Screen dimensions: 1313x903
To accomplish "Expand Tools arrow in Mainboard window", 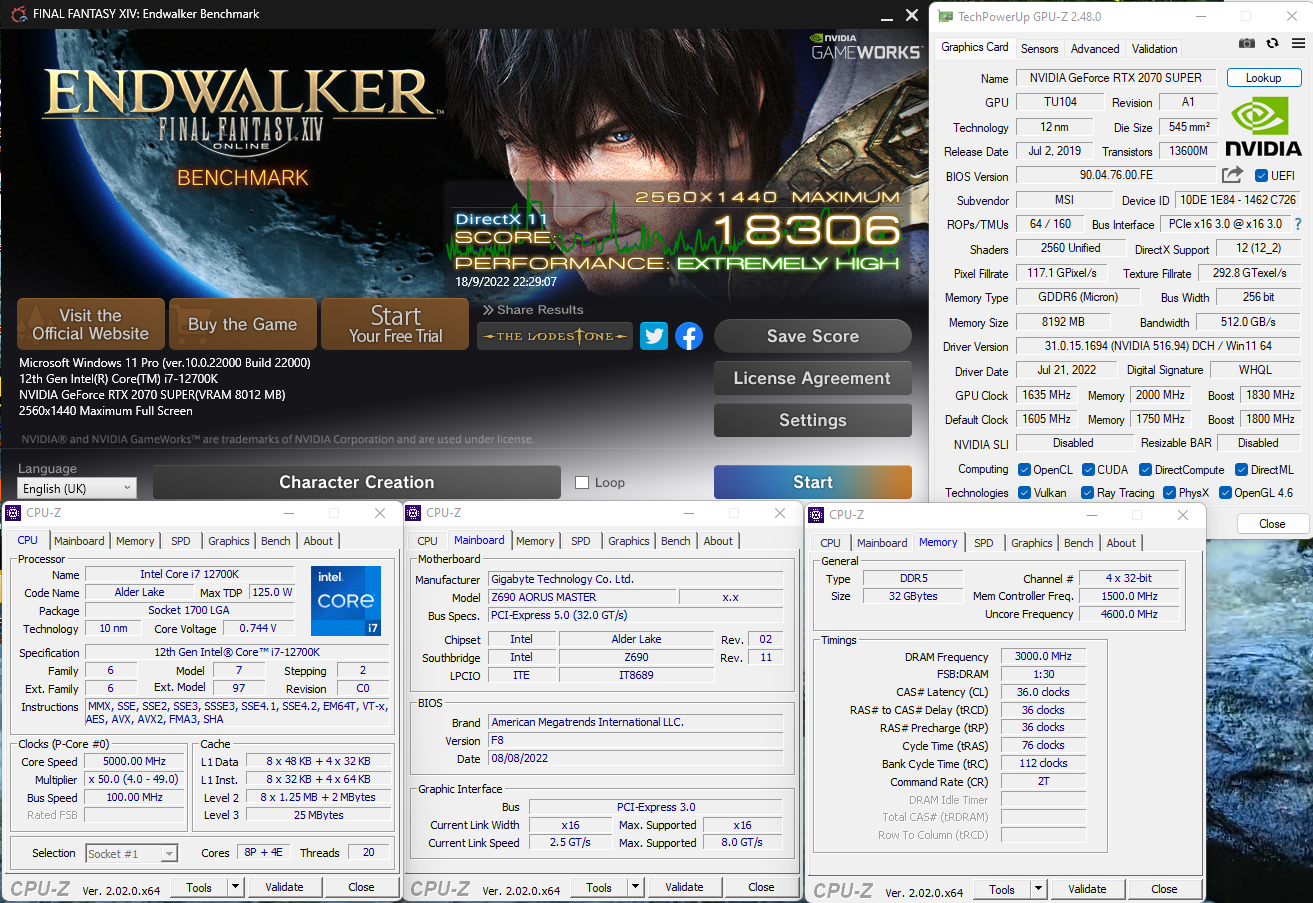I will pyautogui.click(x=635, y=887).
